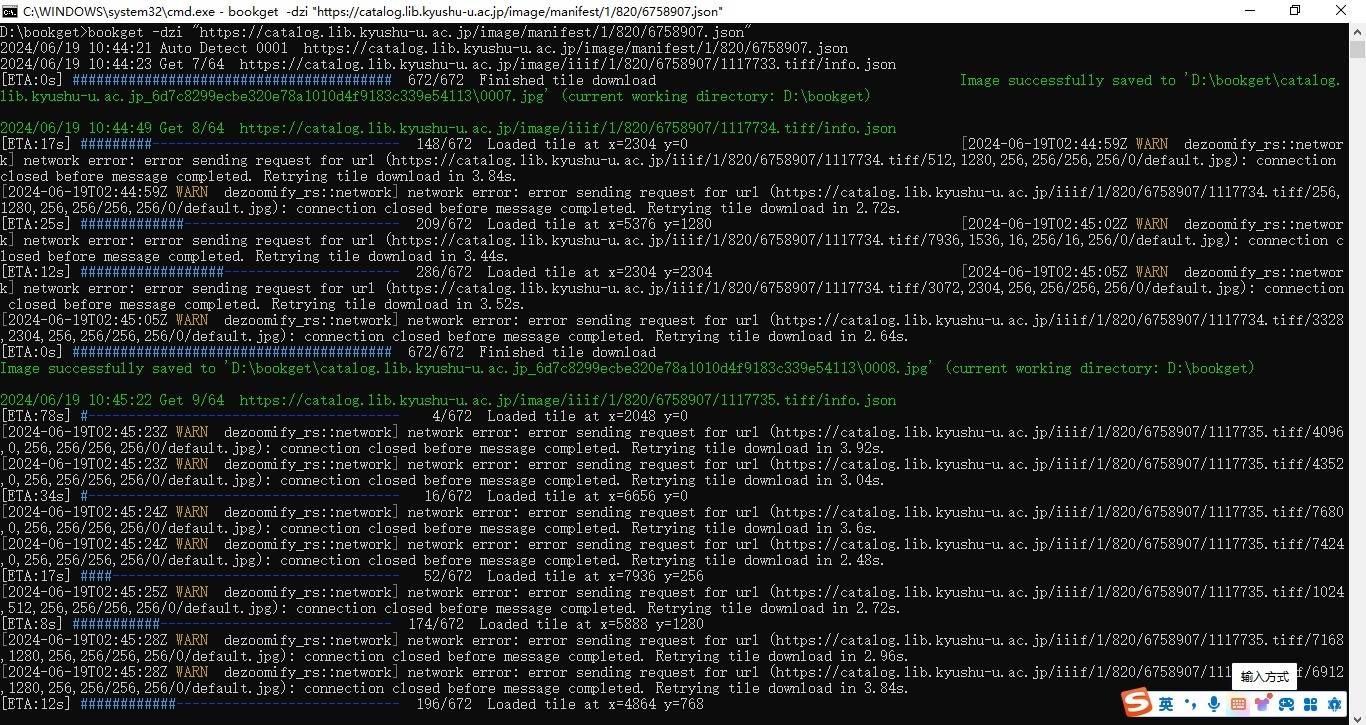Start voice input with the microphone icon
The height and width of the screenshot is (725, 1366).
click(1214, 704)
